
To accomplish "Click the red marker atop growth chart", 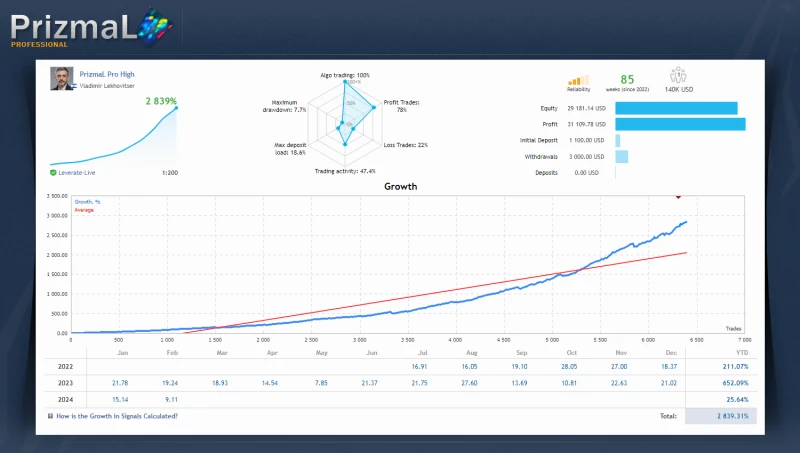I will (x=678, y=196).
